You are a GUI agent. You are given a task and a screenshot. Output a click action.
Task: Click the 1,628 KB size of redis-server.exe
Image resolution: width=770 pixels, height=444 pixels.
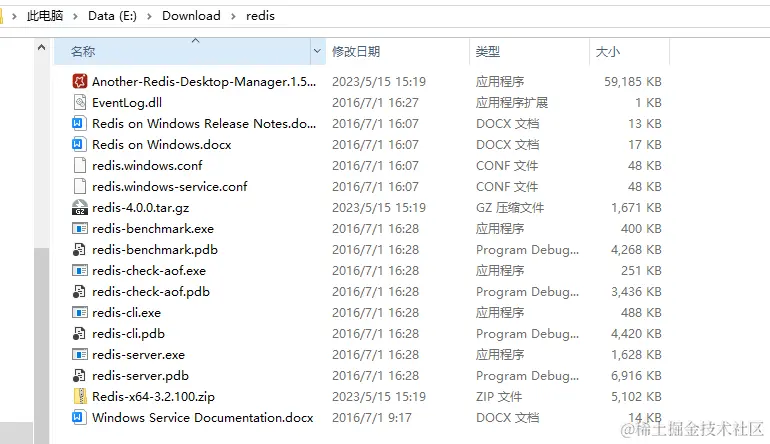(636, 355)
